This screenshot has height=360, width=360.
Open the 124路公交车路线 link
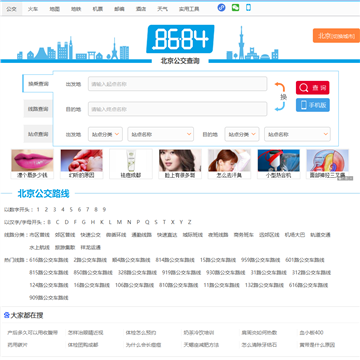tap(49, 285)
